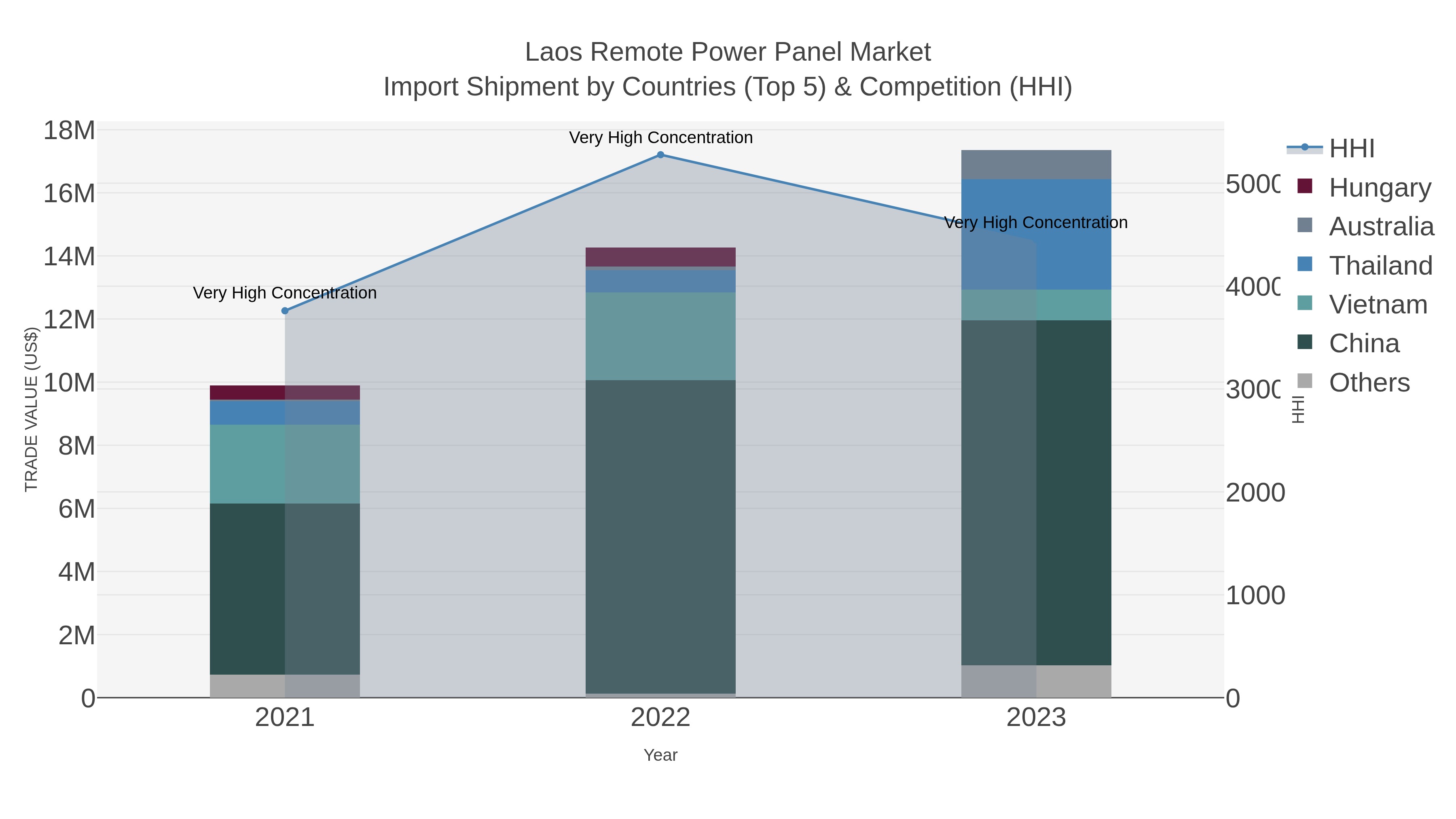Click the 'Very High Concentration' annotation above 2022

[x=661, y=138]
